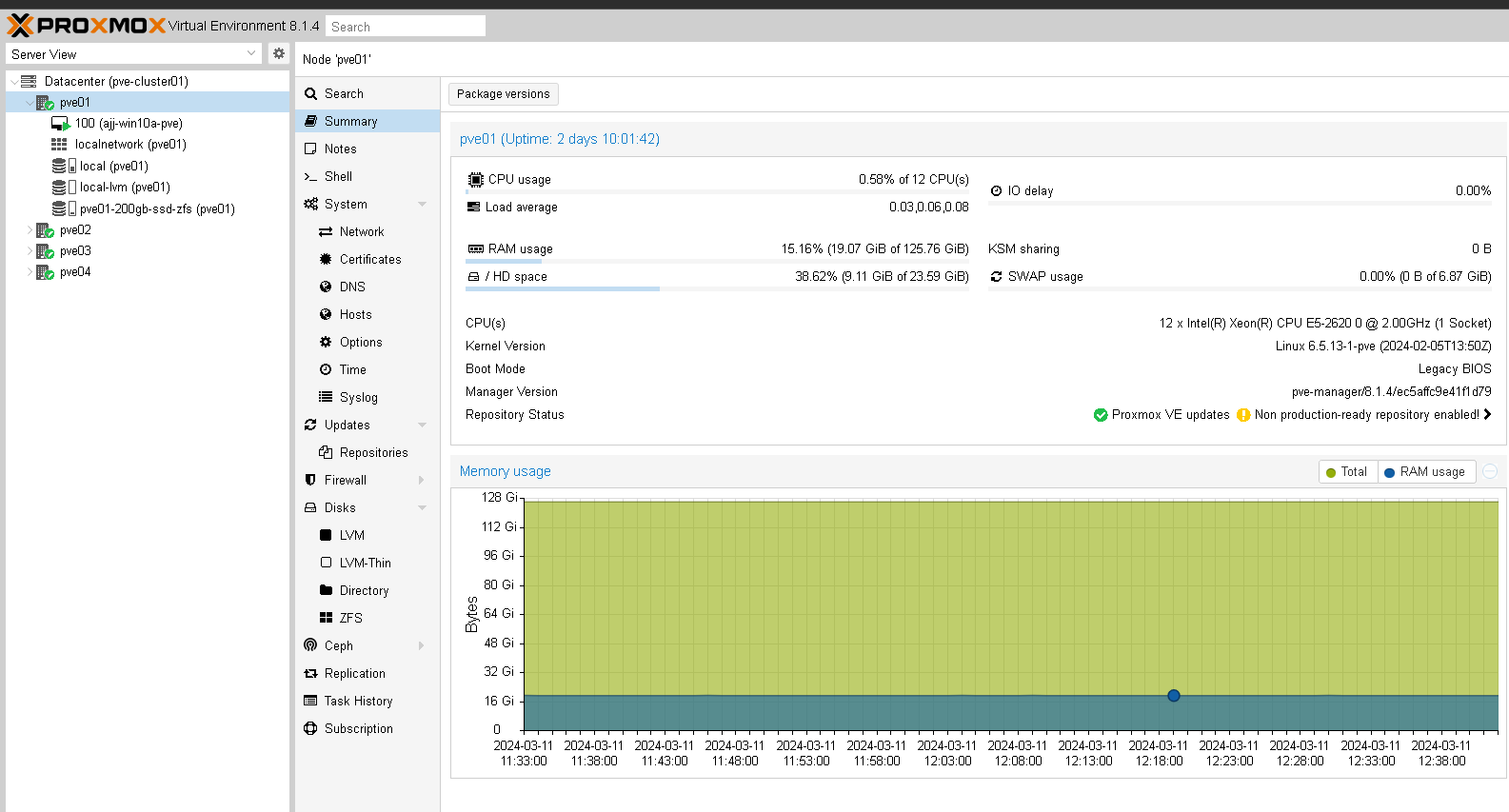
Task: Click the local (pve01) storage icon
Action: (x=64, y=166)
